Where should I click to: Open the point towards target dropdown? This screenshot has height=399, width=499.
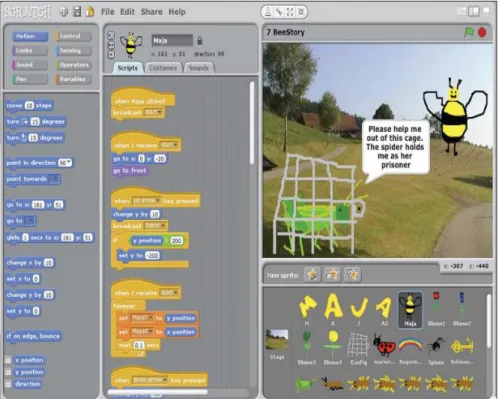tap(54, 179)
